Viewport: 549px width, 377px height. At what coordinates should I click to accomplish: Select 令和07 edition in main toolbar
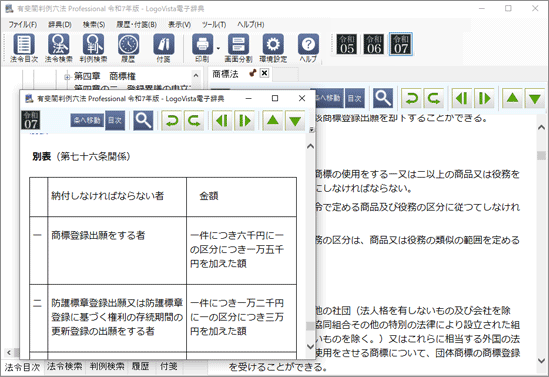pos(401,44)
